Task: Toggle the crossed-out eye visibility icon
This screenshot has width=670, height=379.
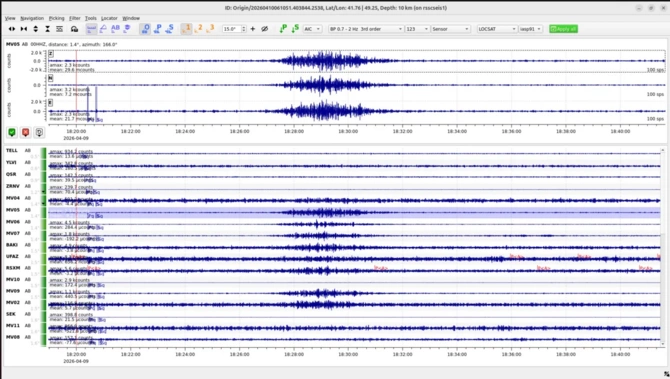Action: [264, 29]
